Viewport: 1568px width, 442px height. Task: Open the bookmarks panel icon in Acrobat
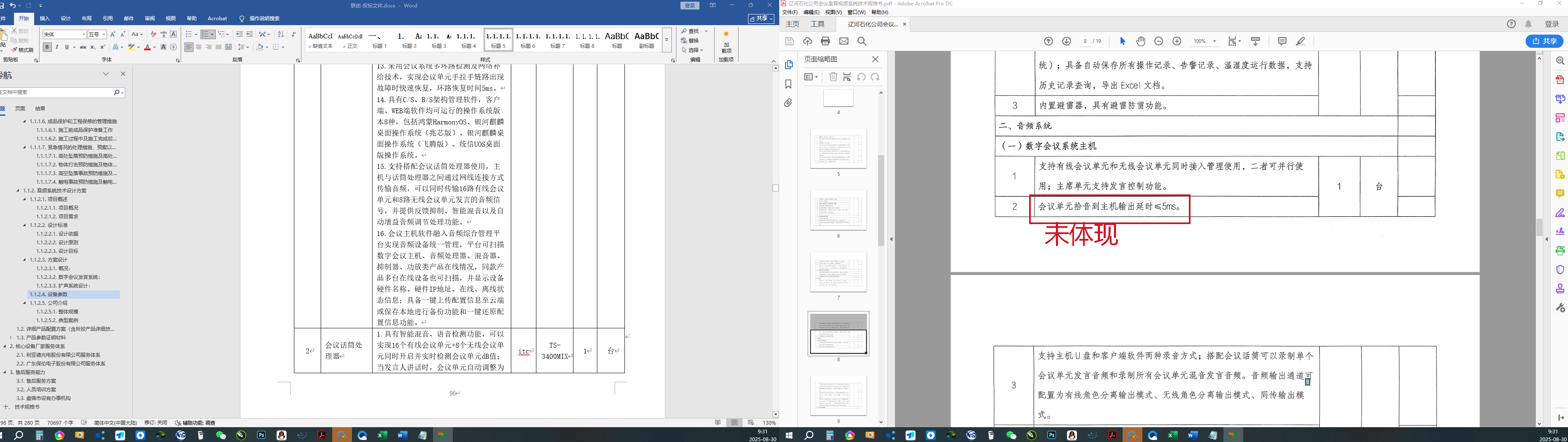[788, 84]
